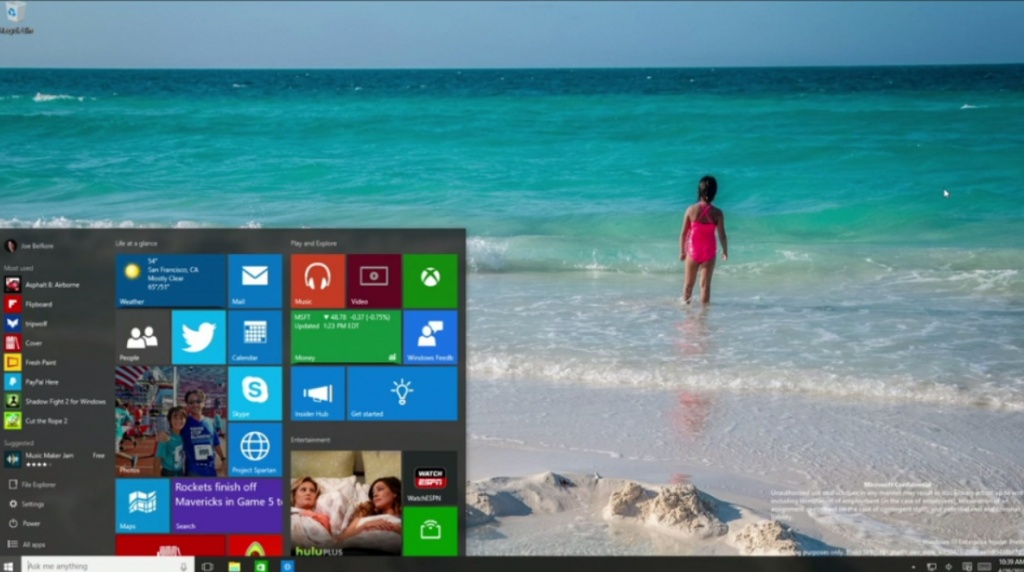Launch the WatchESPN tile
Viewport: 1024px width, 572px height.
click(x=430, y=477)
